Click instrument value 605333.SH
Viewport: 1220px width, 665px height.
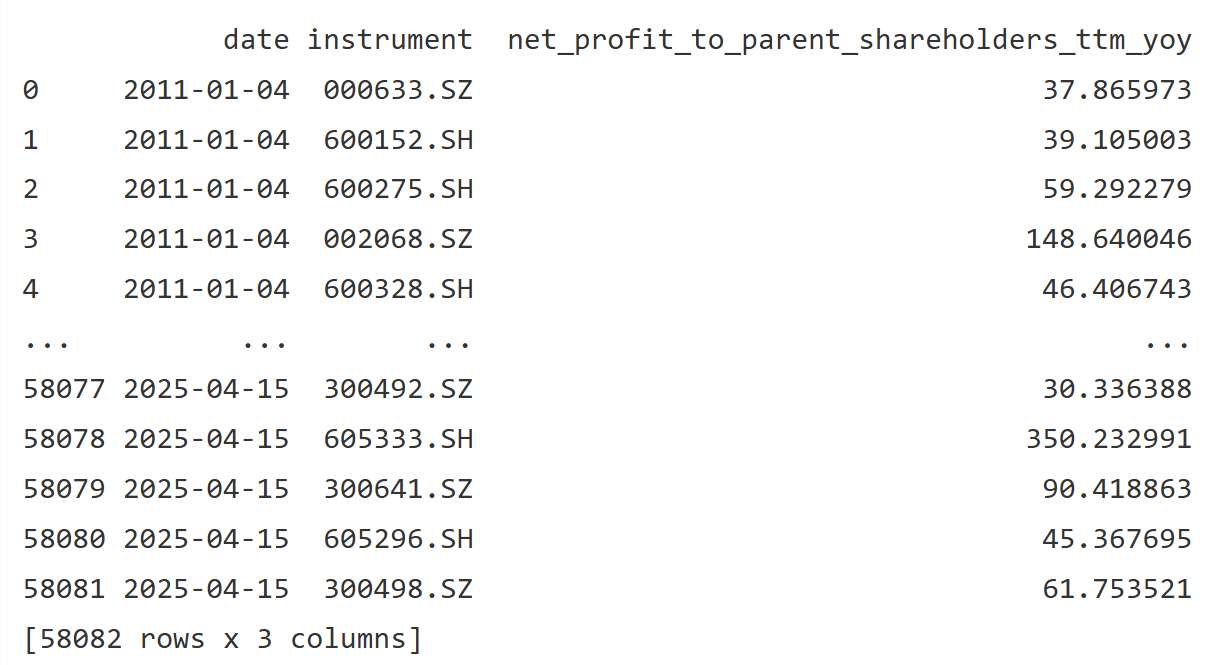pos(397,439)
